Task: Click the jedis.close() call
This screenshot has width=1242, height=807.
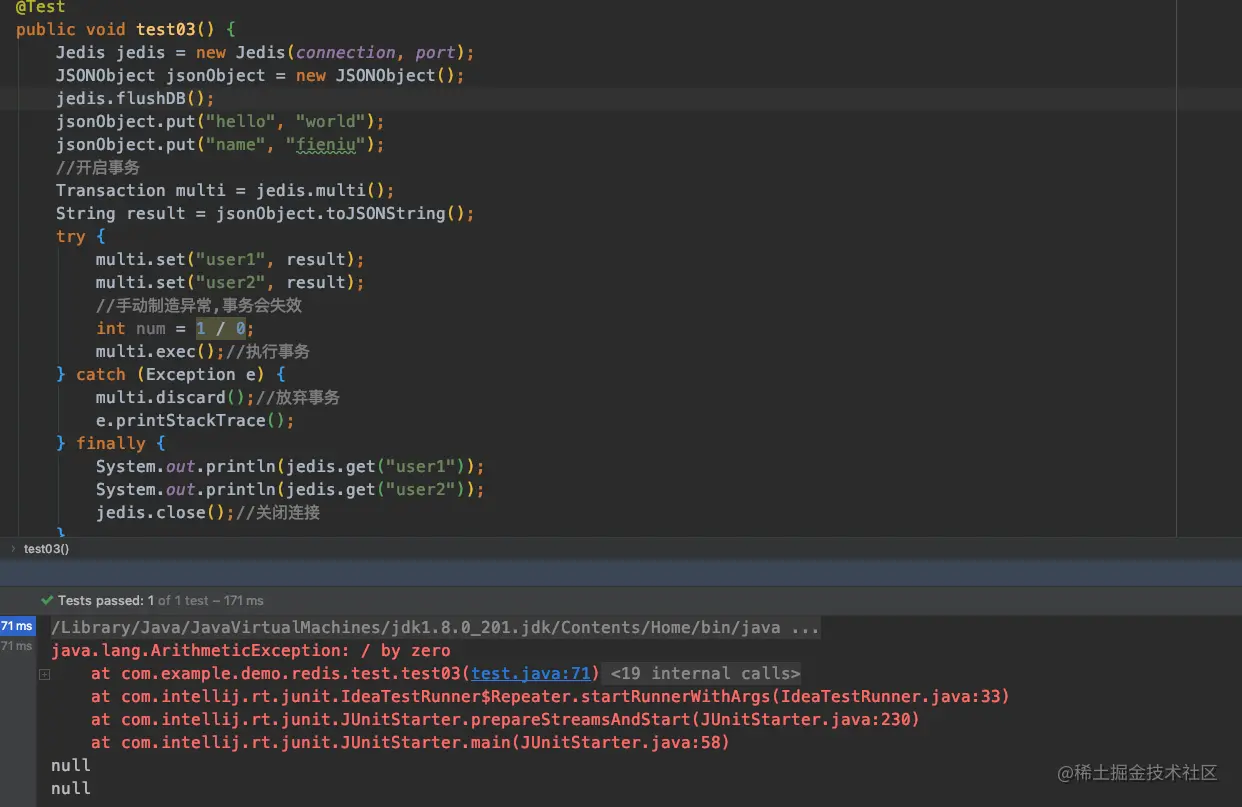Action: [x=165, y=512]
